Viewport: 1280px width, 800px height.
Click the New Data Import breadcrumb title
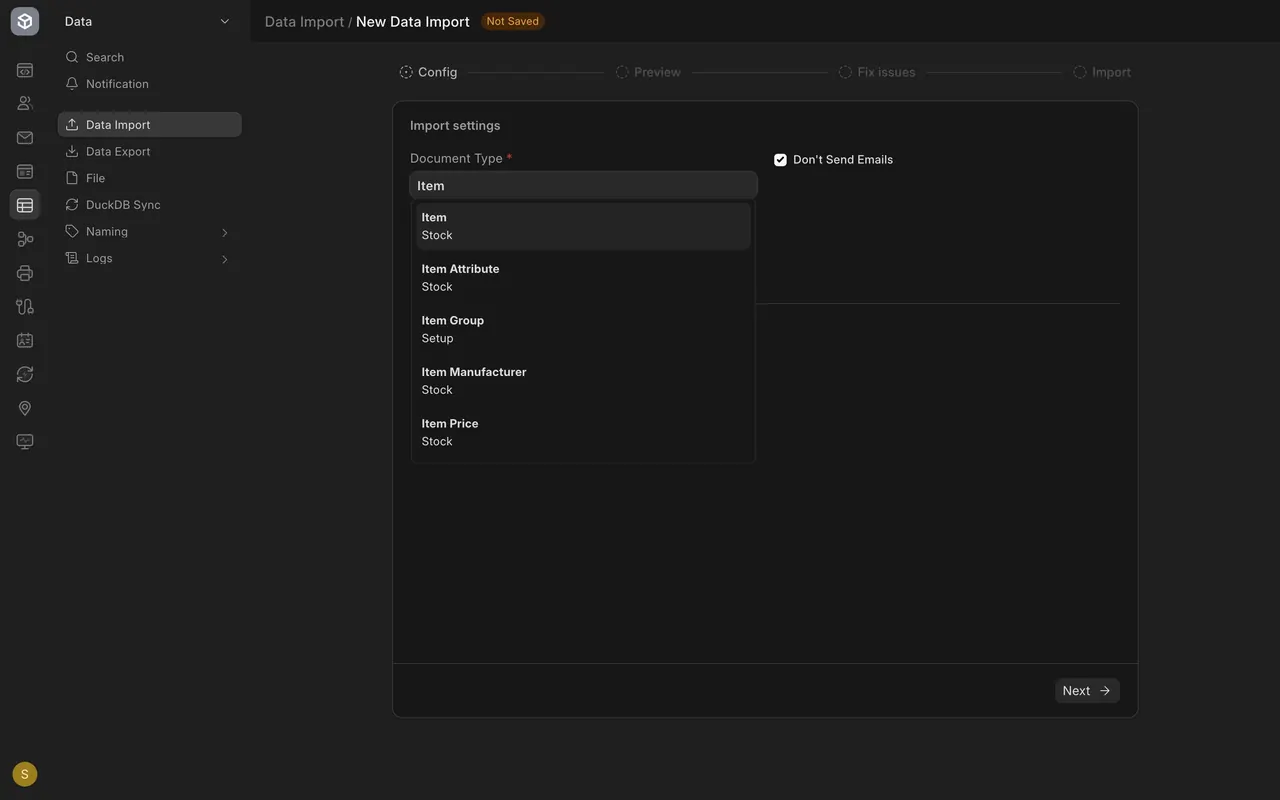tap(413, 21)
